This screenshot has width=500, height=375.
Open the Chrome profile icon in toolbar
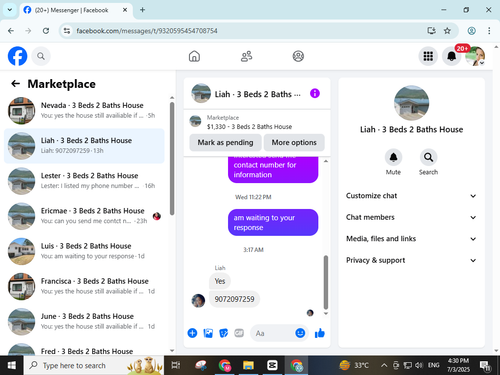tap(471, 31)
